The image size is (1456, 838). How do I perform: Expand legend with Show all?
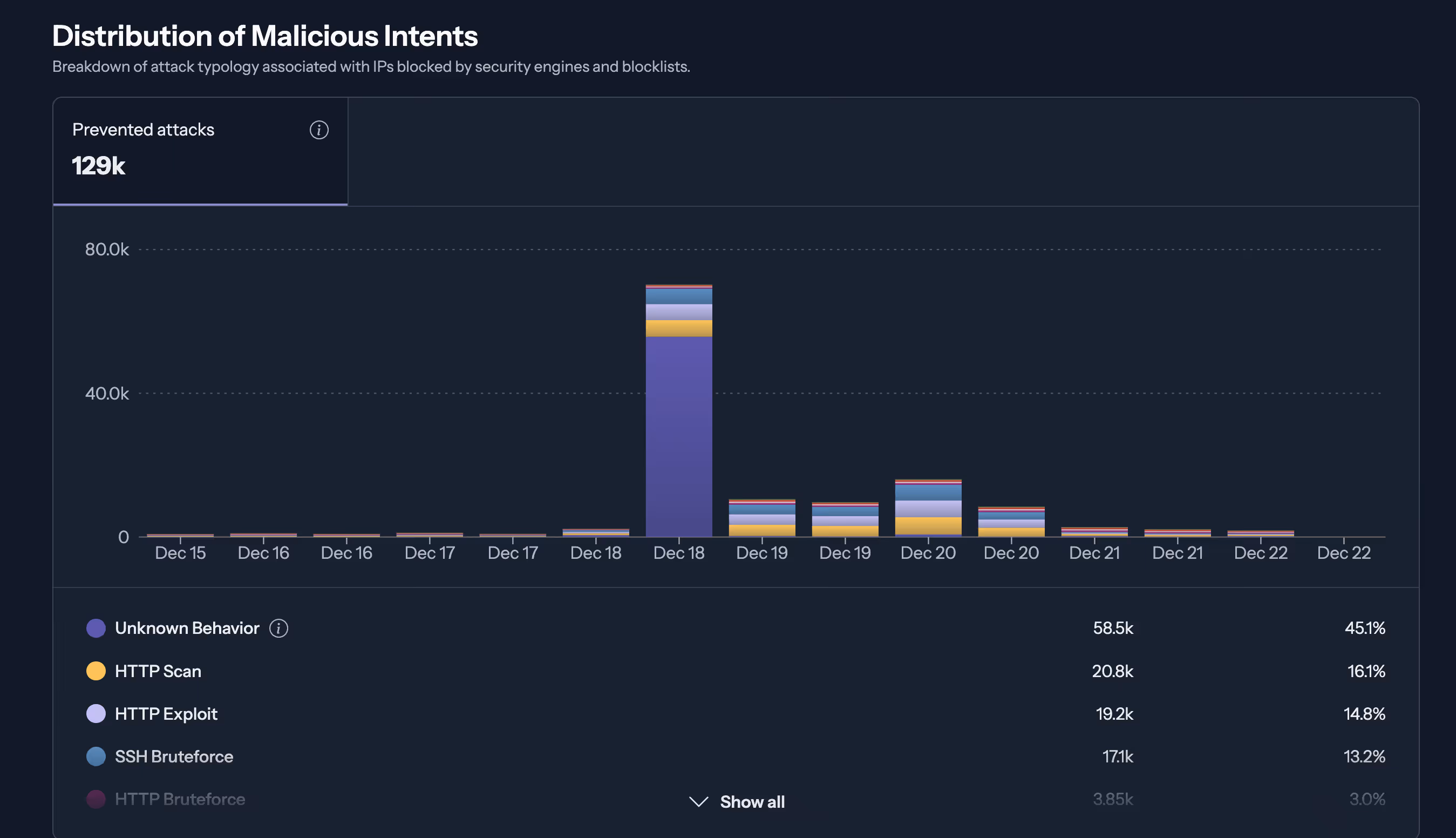click(x=751, y=802)
